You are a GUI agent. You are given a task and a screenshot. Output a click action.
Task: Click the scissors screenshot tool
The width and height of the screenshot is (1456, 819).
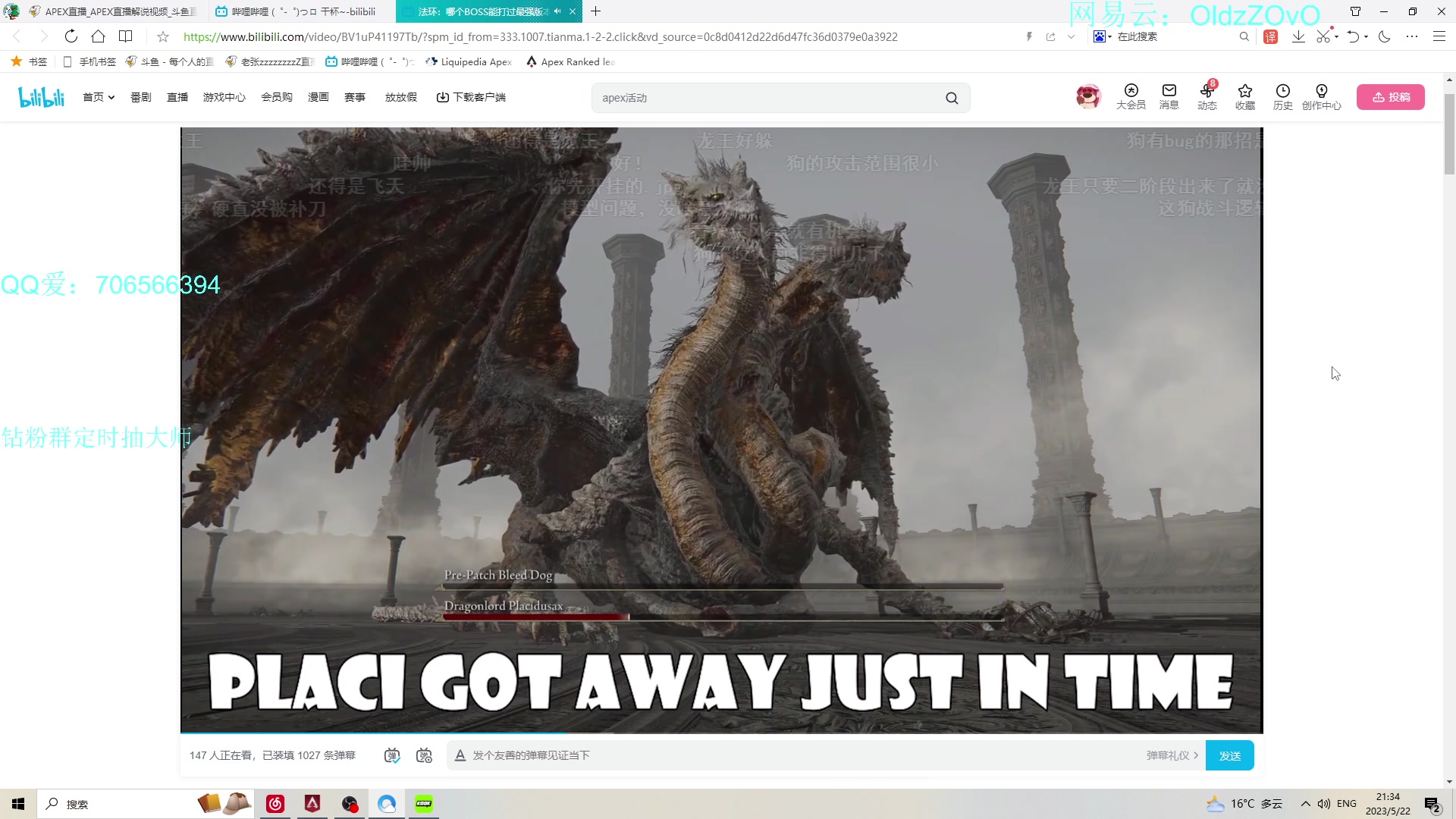coord(1323,36)
